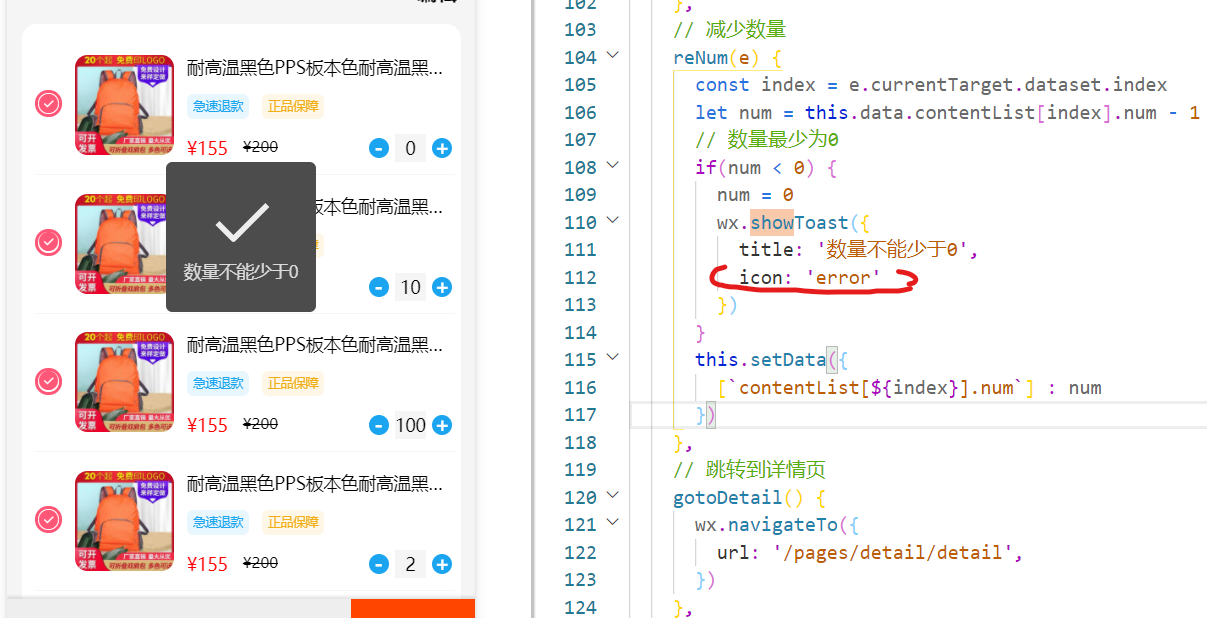Collapse the reNum function at line 104
The height and width of the screenshot is (618, 1207).
(x=613, y=56)
